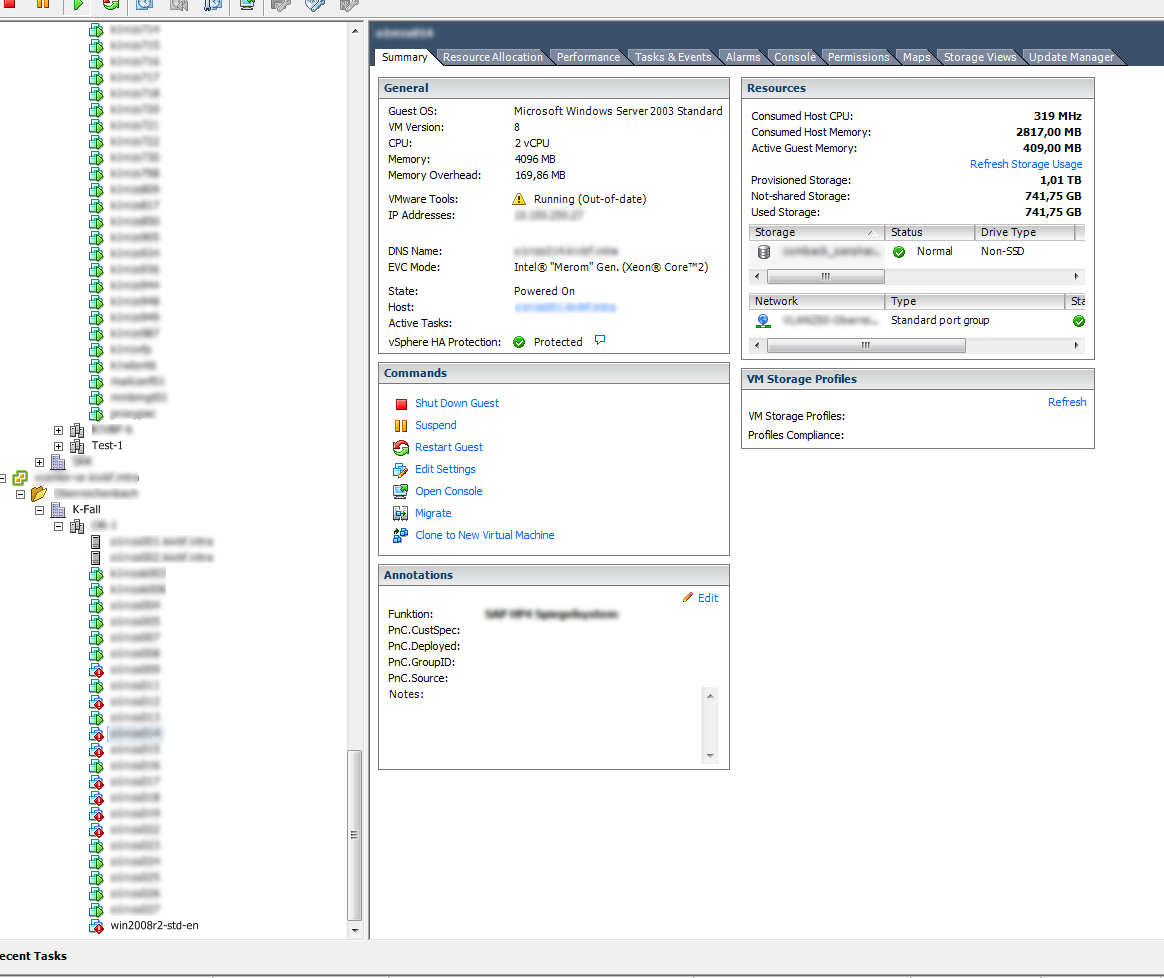Click the green Power On toolbar icon
This screenshot has height=978, width=1164.
[78, 7]
